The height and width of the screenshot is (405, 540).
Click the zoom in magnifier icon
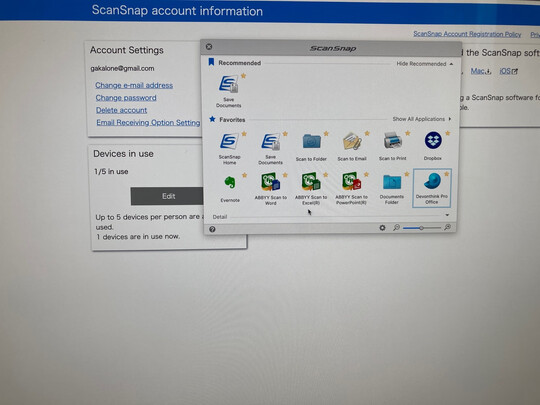click(x=448, y=227)
